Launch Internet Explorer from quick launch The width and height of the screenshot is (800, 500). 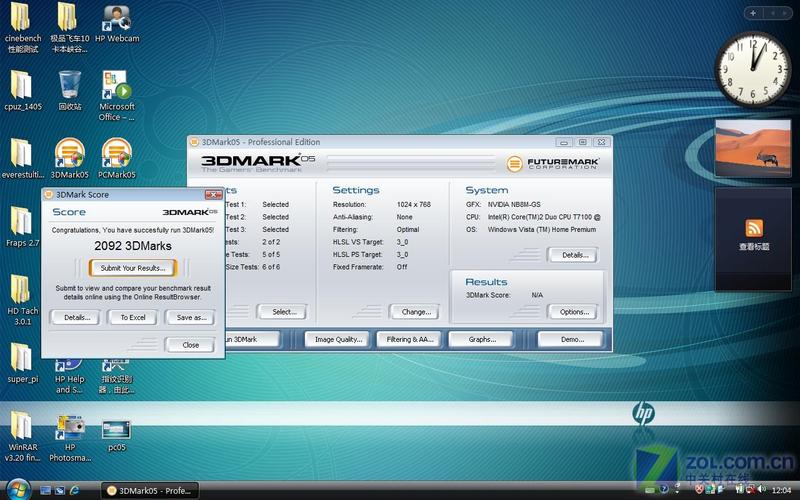[74, 490]
